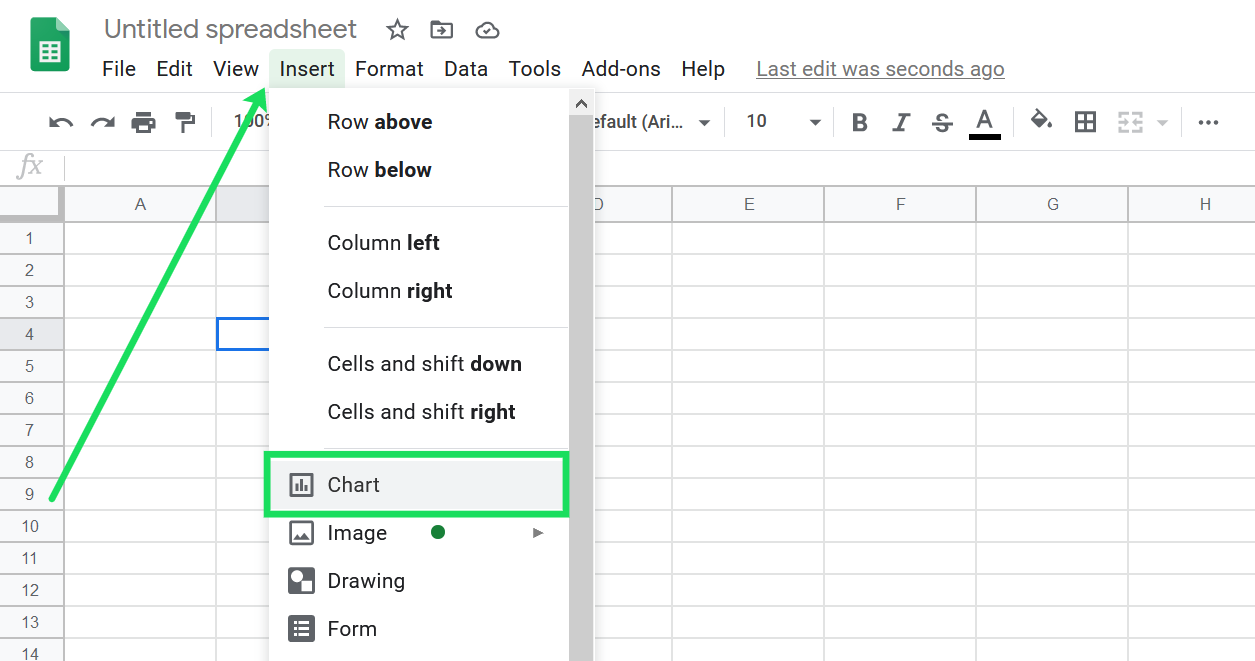Open the more toolbar options menu
Screen dimensions: 1255x661
tap(1208, 121)
